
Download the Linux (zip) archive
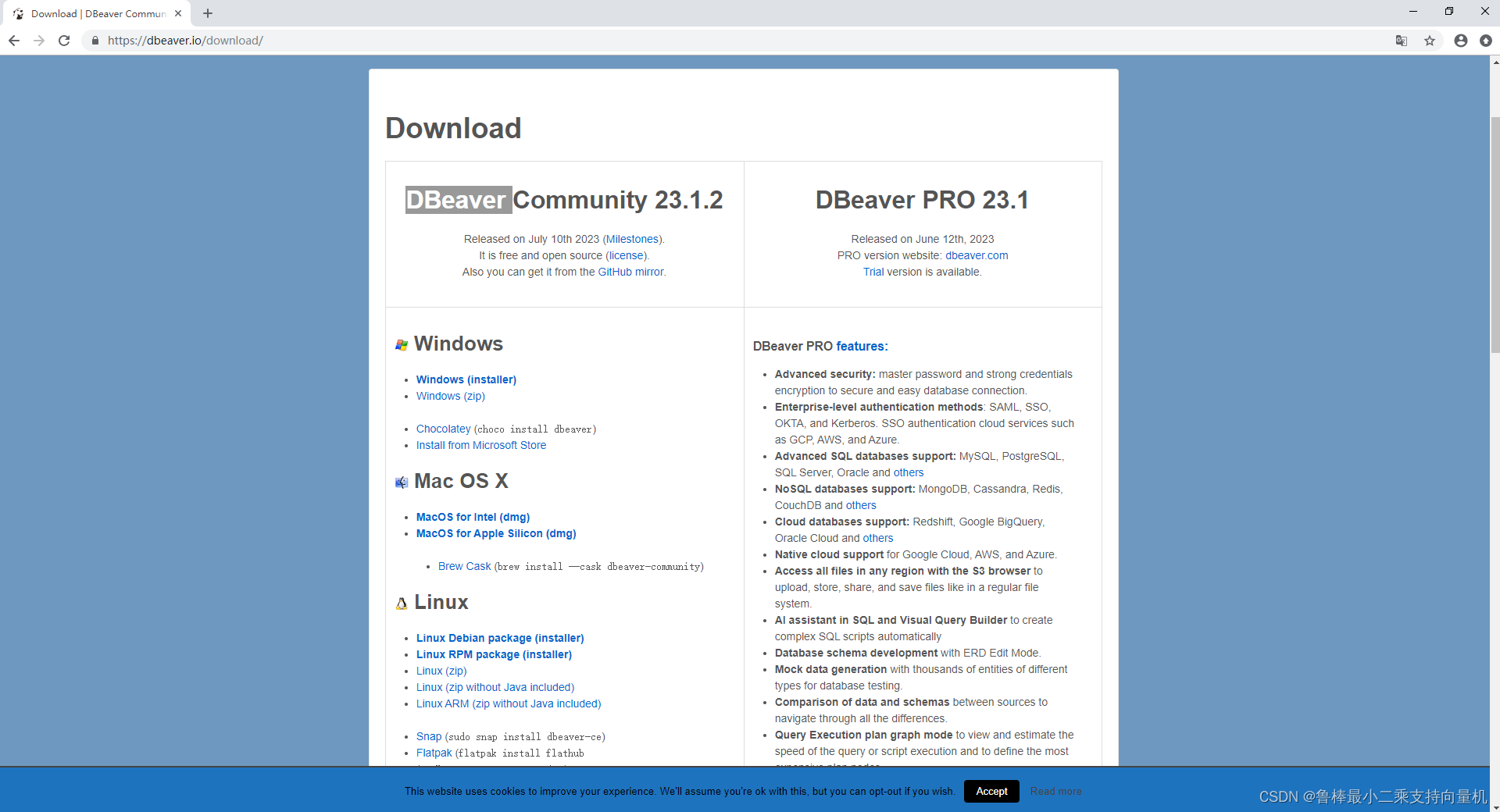[x=441, y=671]
